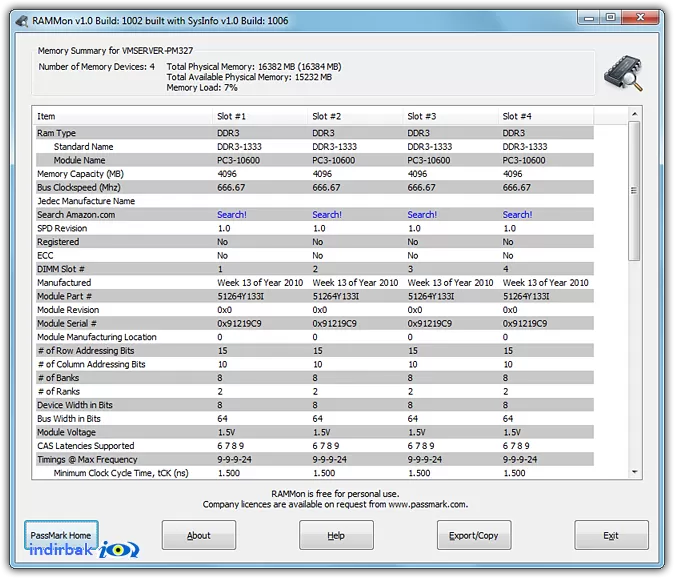
Task: Click Number of Memory Devices: 4 text
Action: [97, 67]
